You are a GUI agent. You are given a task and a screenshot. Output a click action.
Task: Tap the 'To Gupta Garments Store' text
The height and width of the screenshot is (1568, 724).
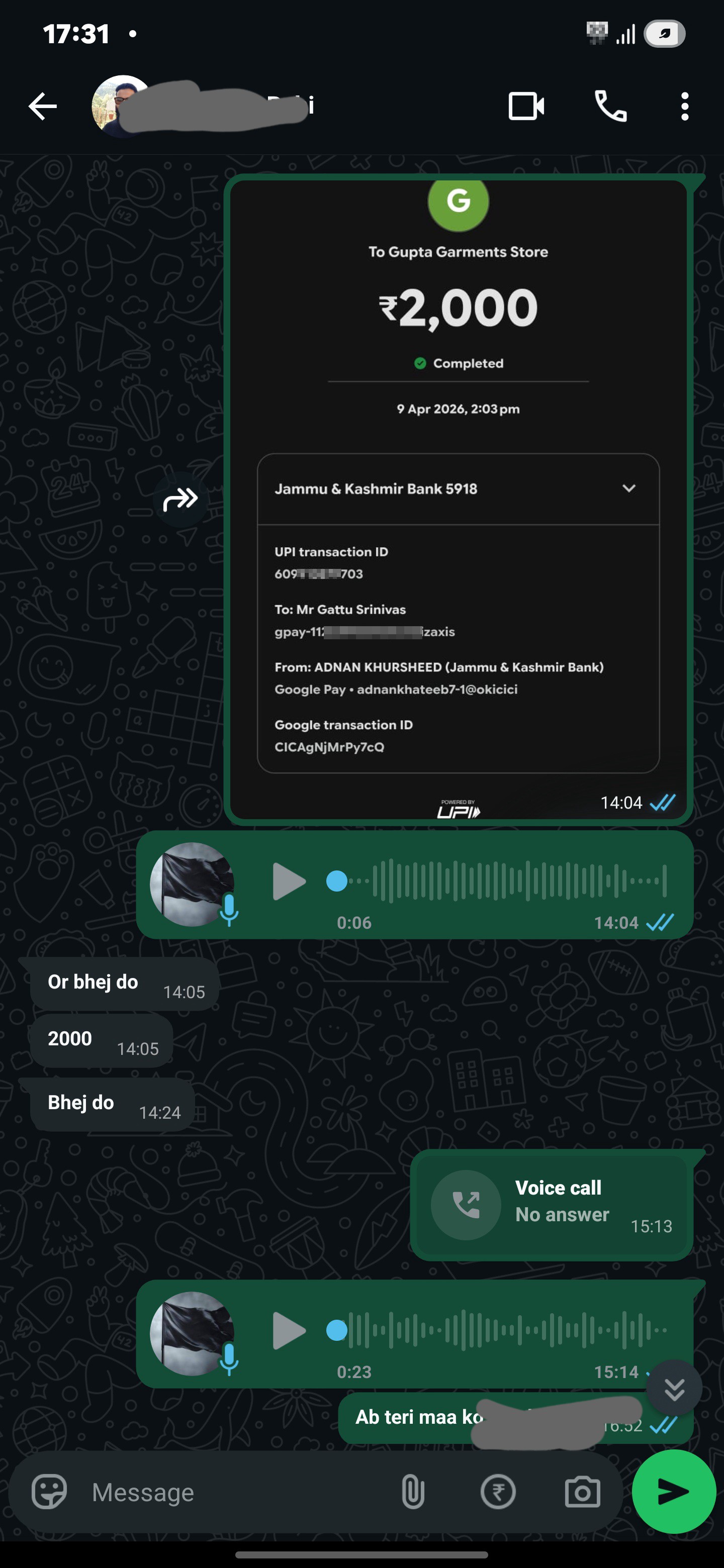point(458,252)
